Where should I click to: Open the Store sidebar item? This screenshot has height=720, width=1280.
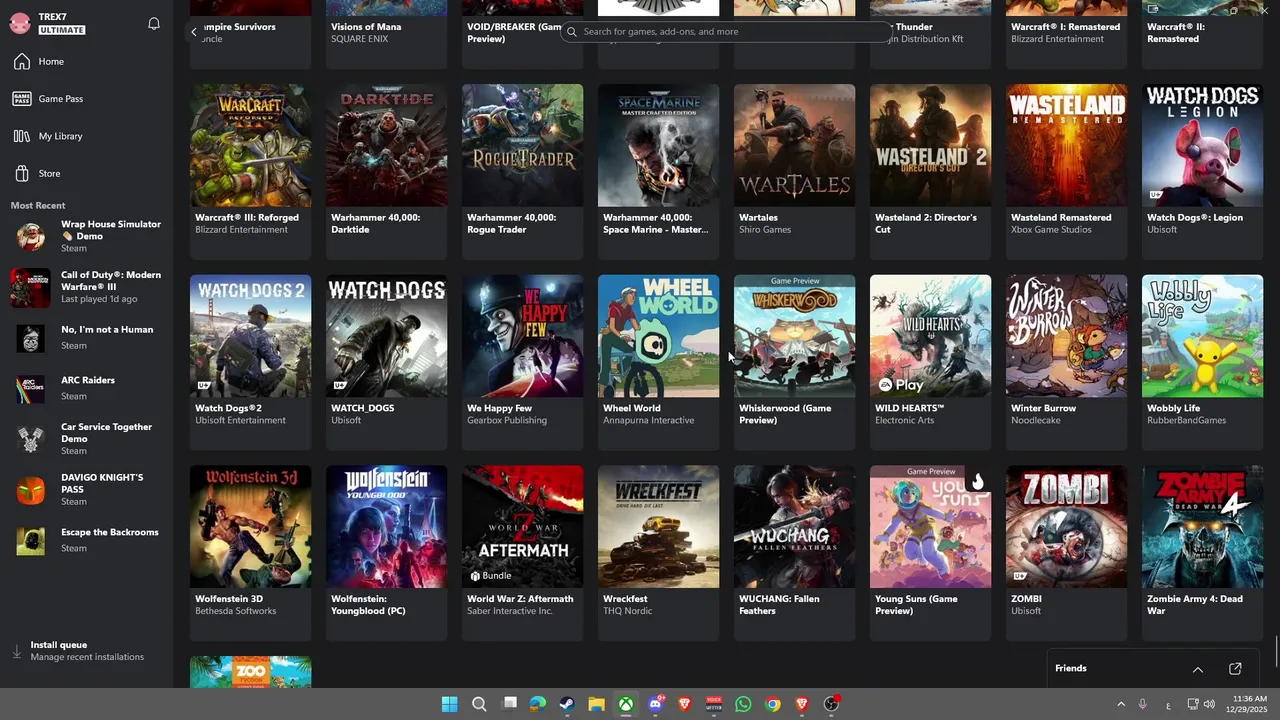coord(86,173)
